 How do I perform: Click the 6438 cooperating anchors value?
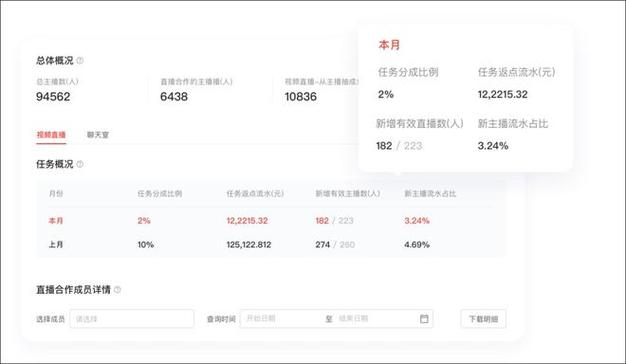click(174, 97)
